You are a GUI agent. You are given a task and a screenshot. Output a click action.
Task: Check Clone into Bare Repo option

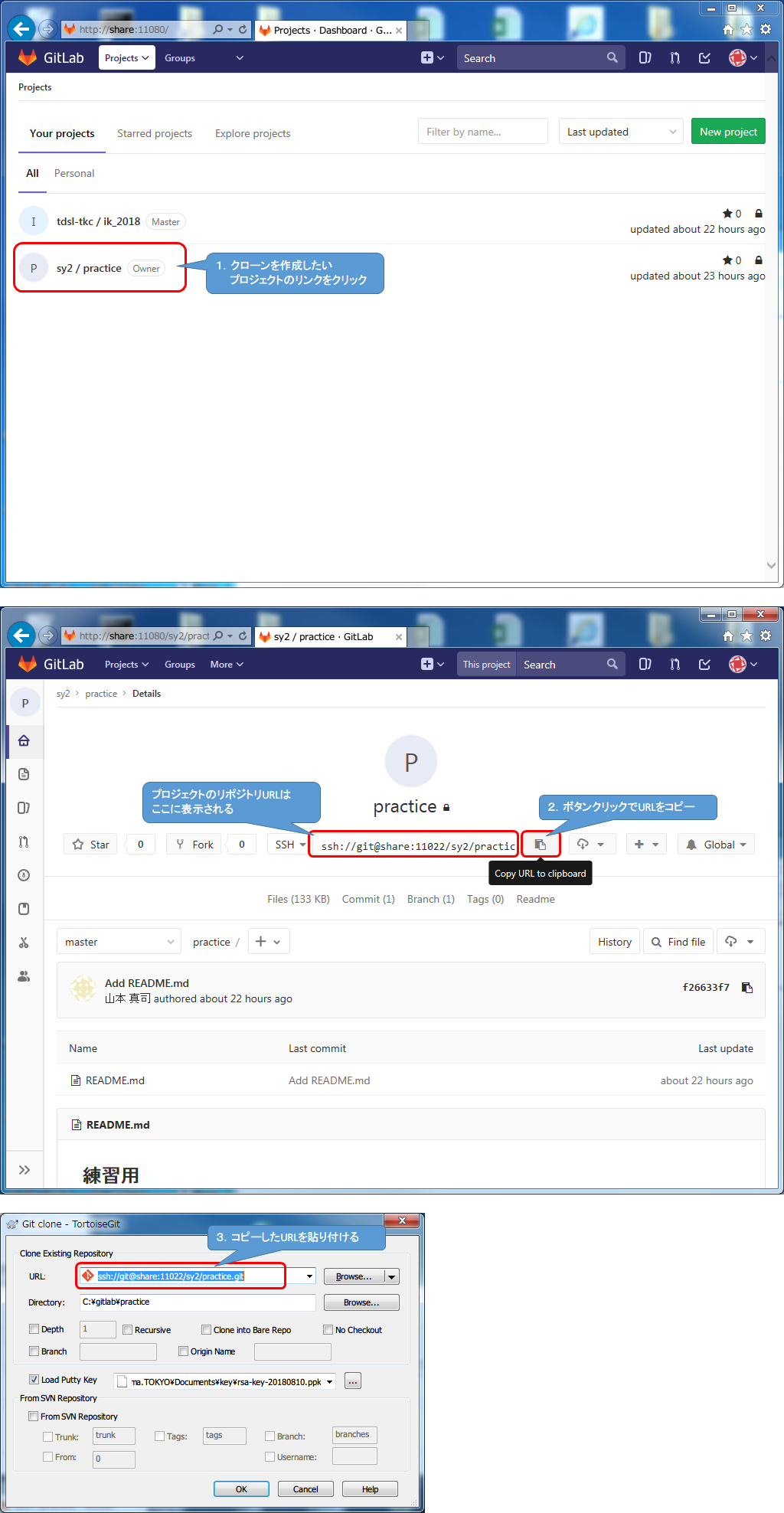(207, 1330)
